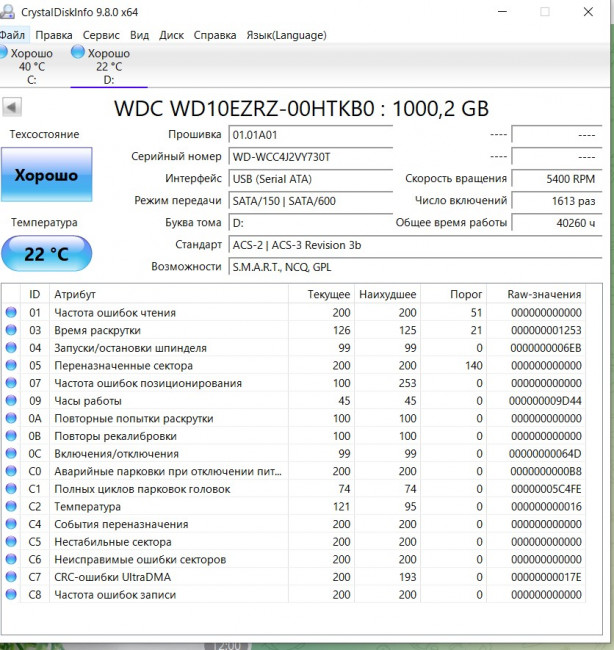Switch to disk C: tab at 40 °C
This screenshot has height=650, width=614.
pos(30,66)
